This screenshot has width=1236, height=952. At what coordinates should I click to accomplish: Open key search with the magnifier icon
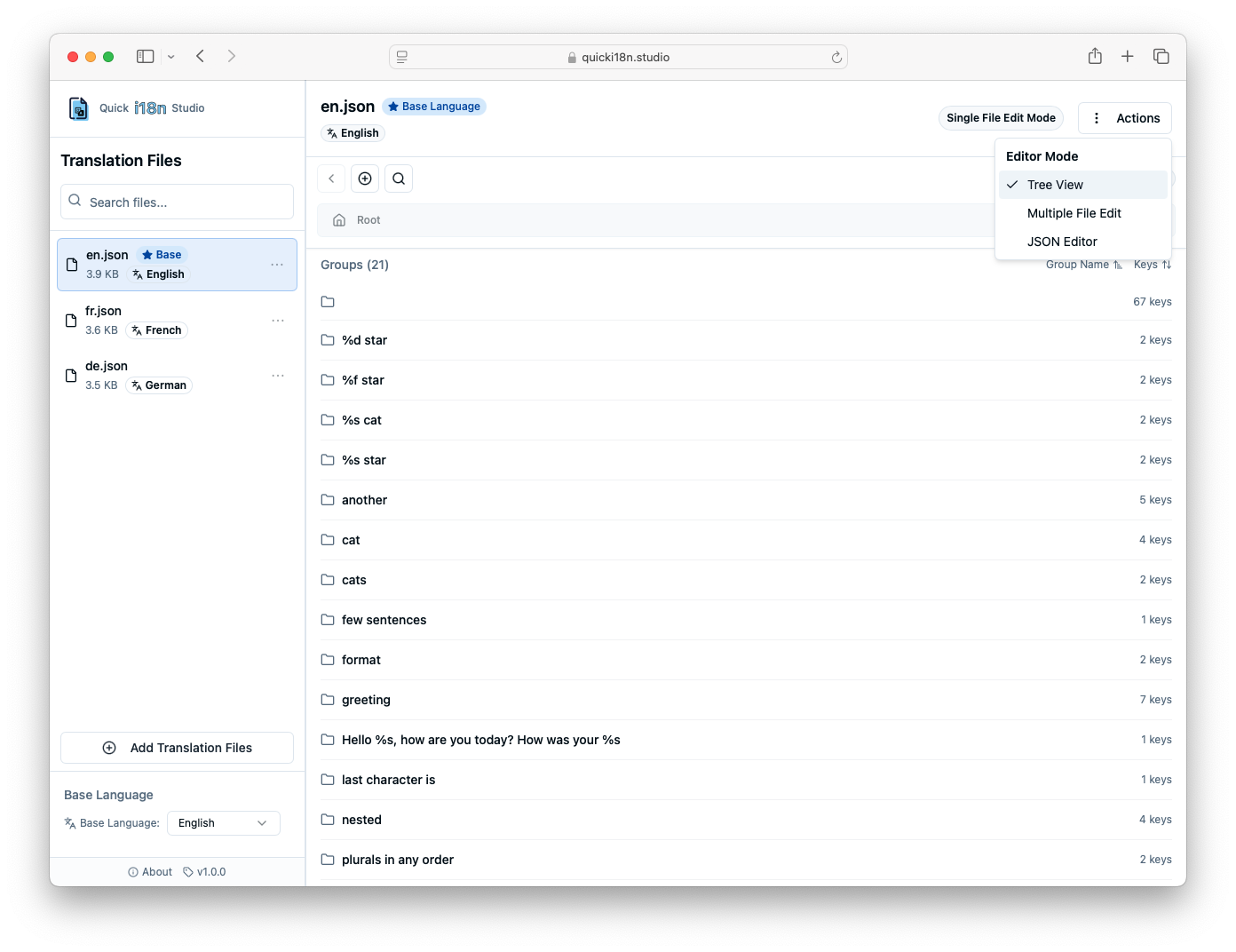tap(398, 178)
